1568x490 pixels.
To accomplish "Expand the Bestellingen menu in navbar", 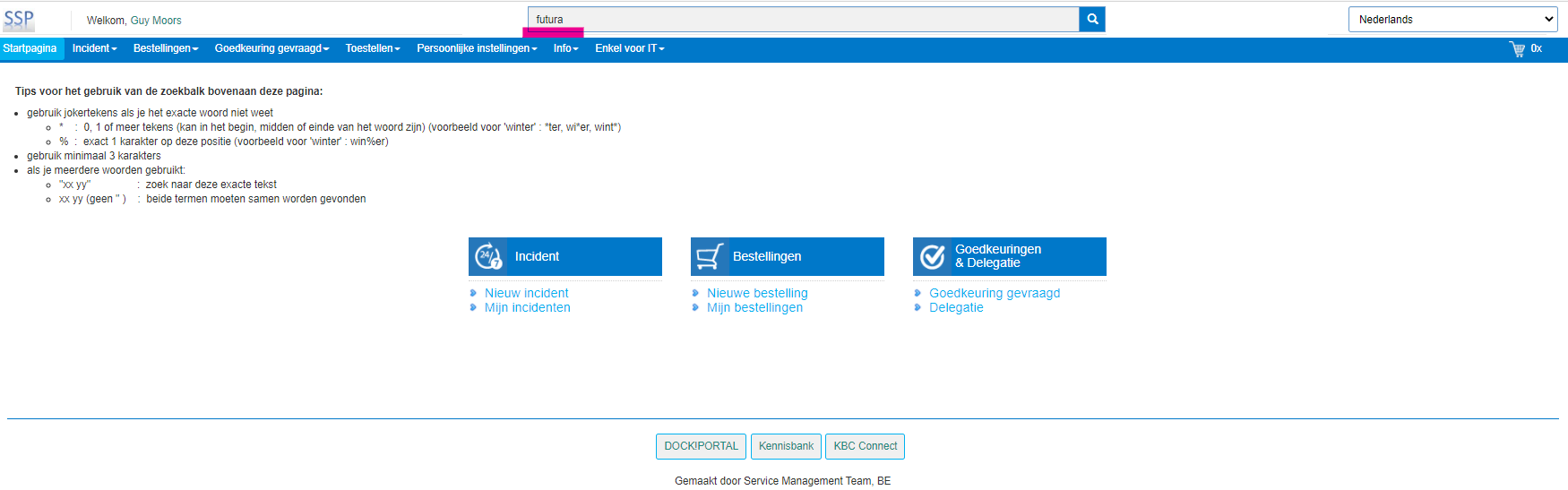I will [x=166, y=48].
